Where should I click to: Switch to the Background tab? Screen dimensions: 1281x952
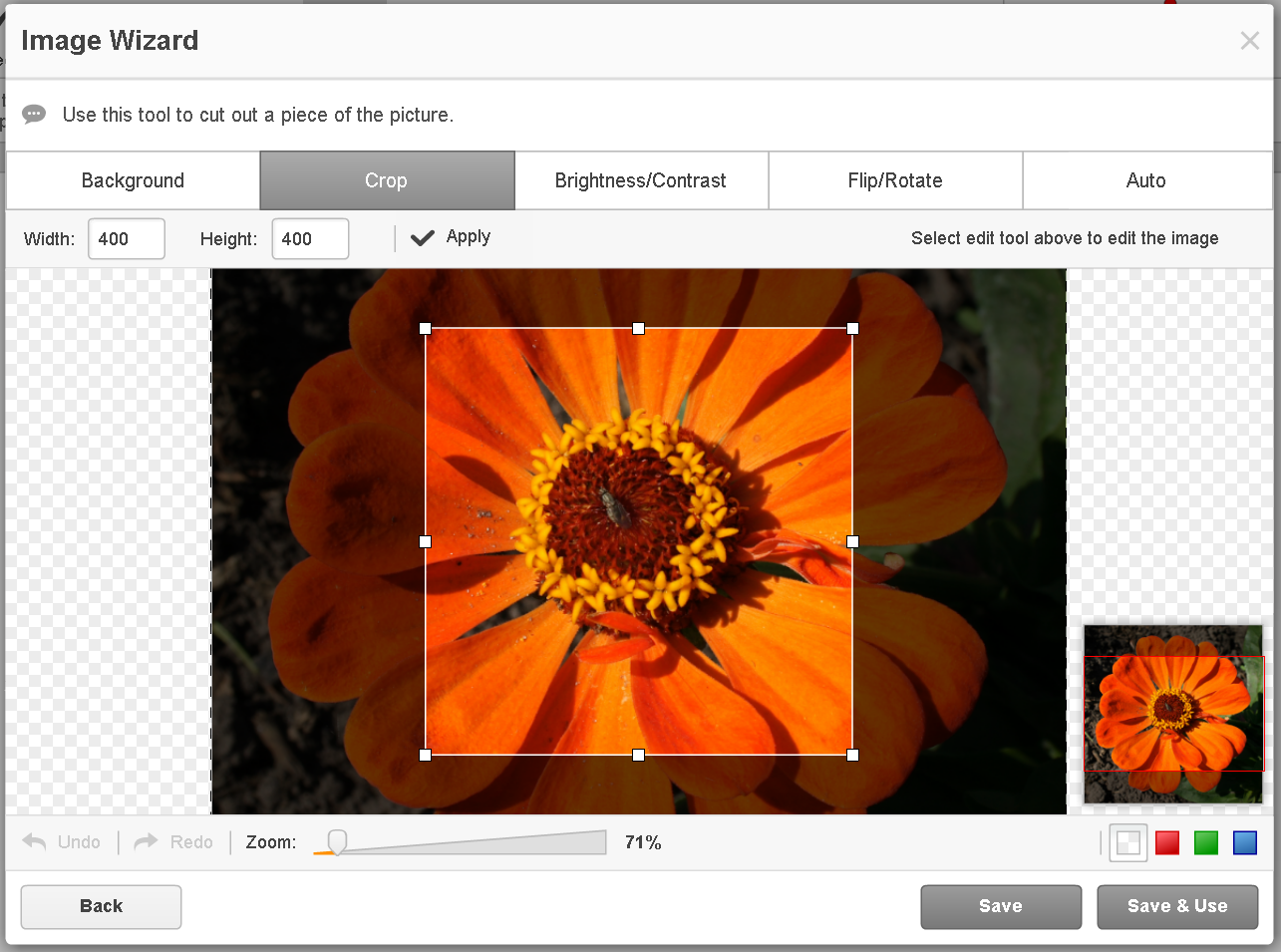[132, 180]
